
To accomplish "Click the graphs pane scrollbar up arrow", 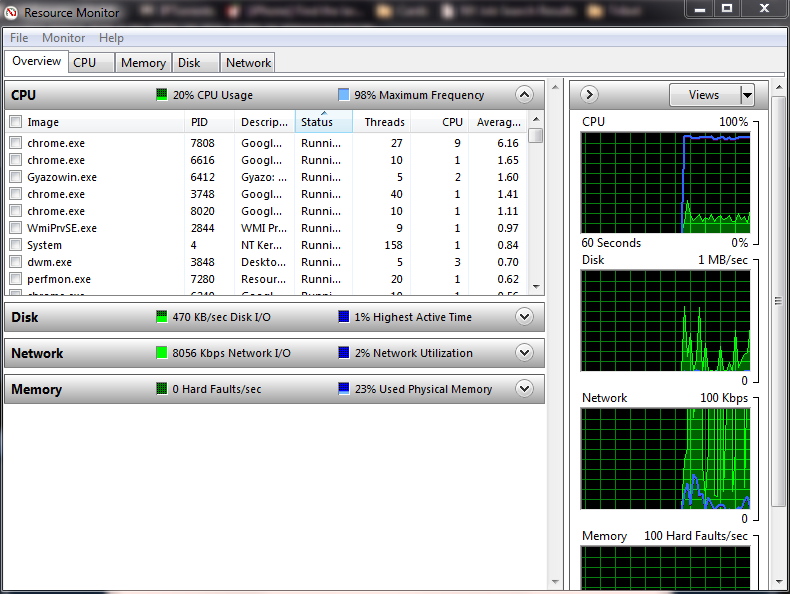I will [x=779, y=88].
